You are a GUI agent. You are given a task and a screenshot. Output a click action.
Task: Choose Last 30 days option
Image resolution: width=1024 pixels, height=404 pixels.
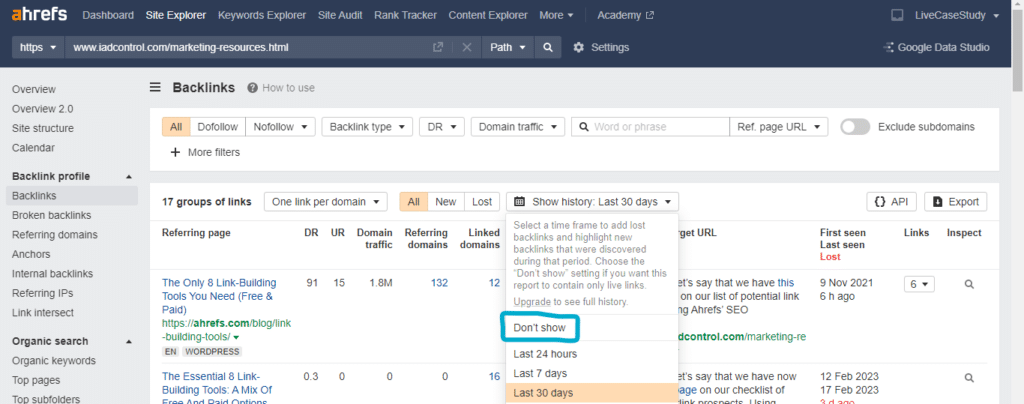(592, 393)
